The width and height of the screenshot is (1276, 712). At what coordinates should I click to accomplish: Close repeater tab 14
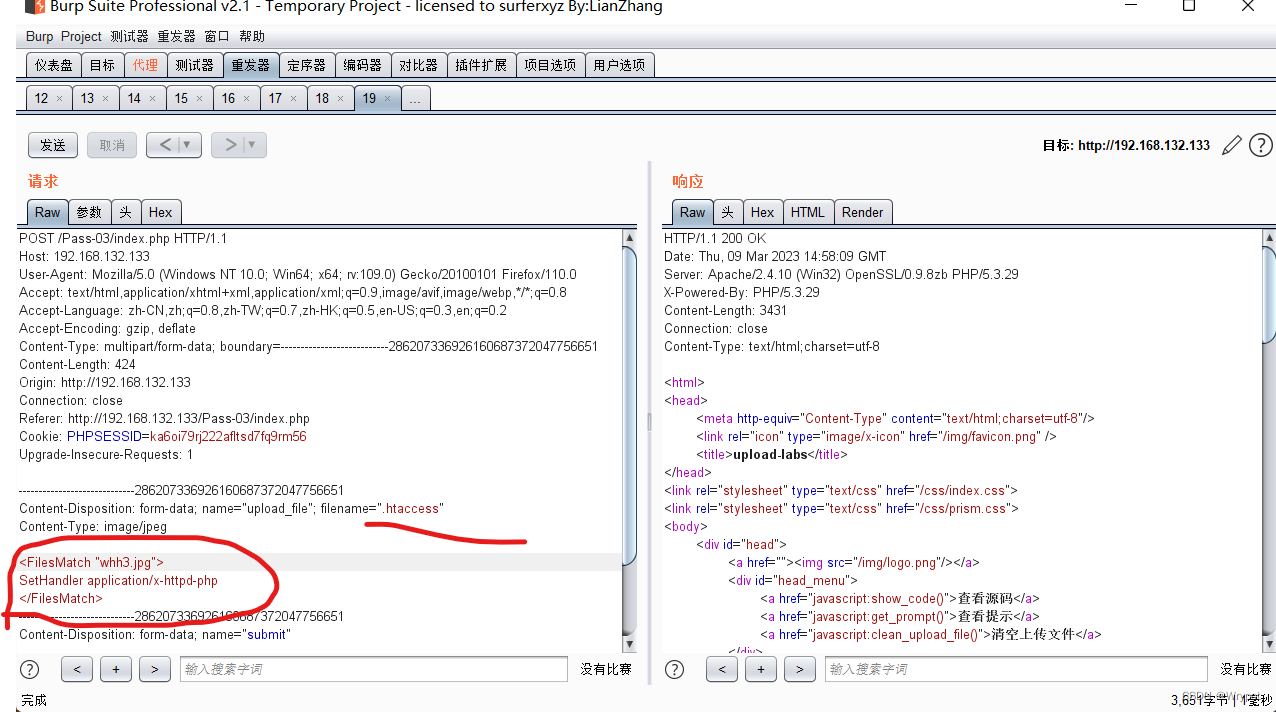click(x=153, y=98)
